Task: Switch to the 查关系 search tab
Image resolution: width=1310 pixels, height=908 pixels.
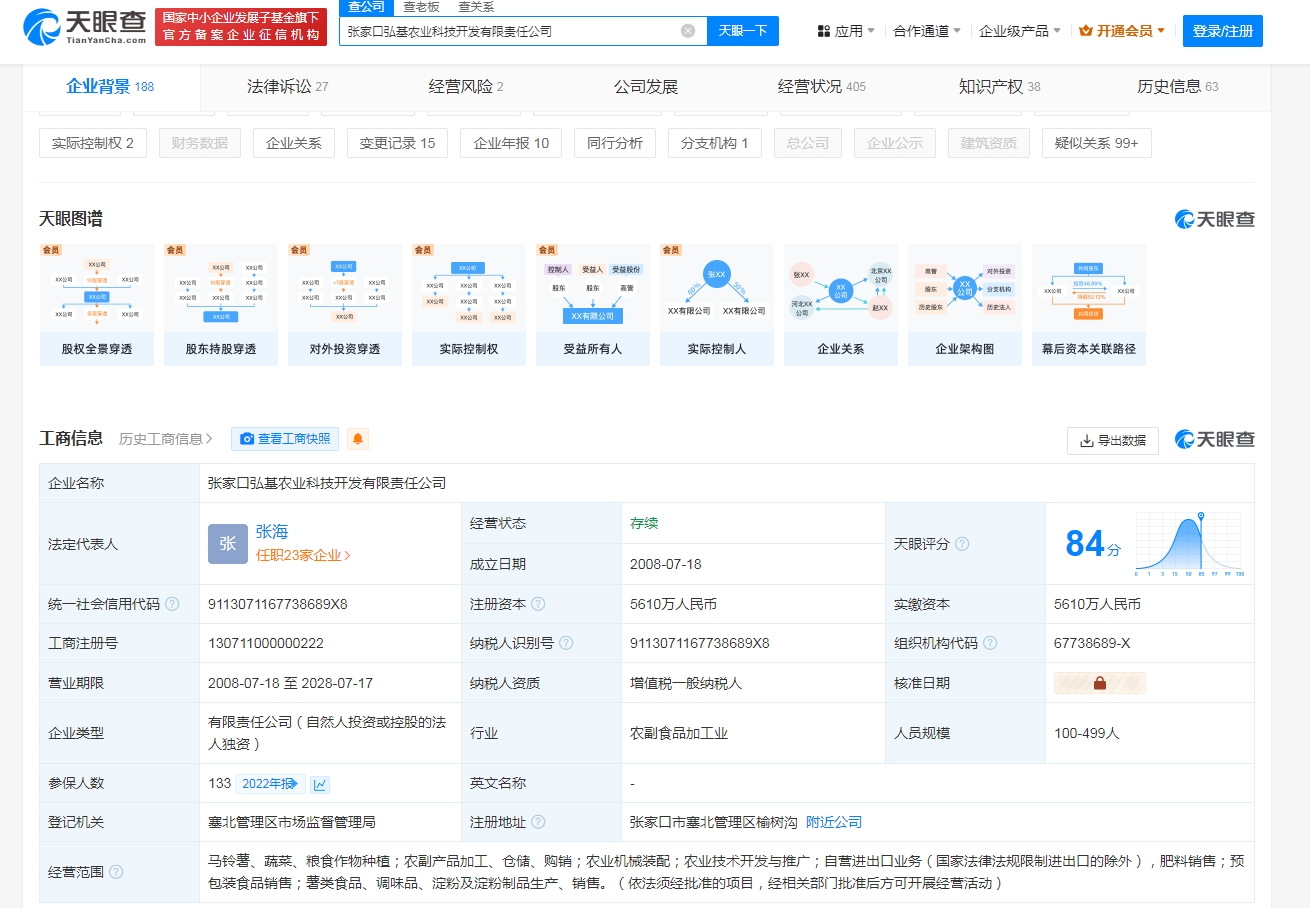Action: click(476, 7)
